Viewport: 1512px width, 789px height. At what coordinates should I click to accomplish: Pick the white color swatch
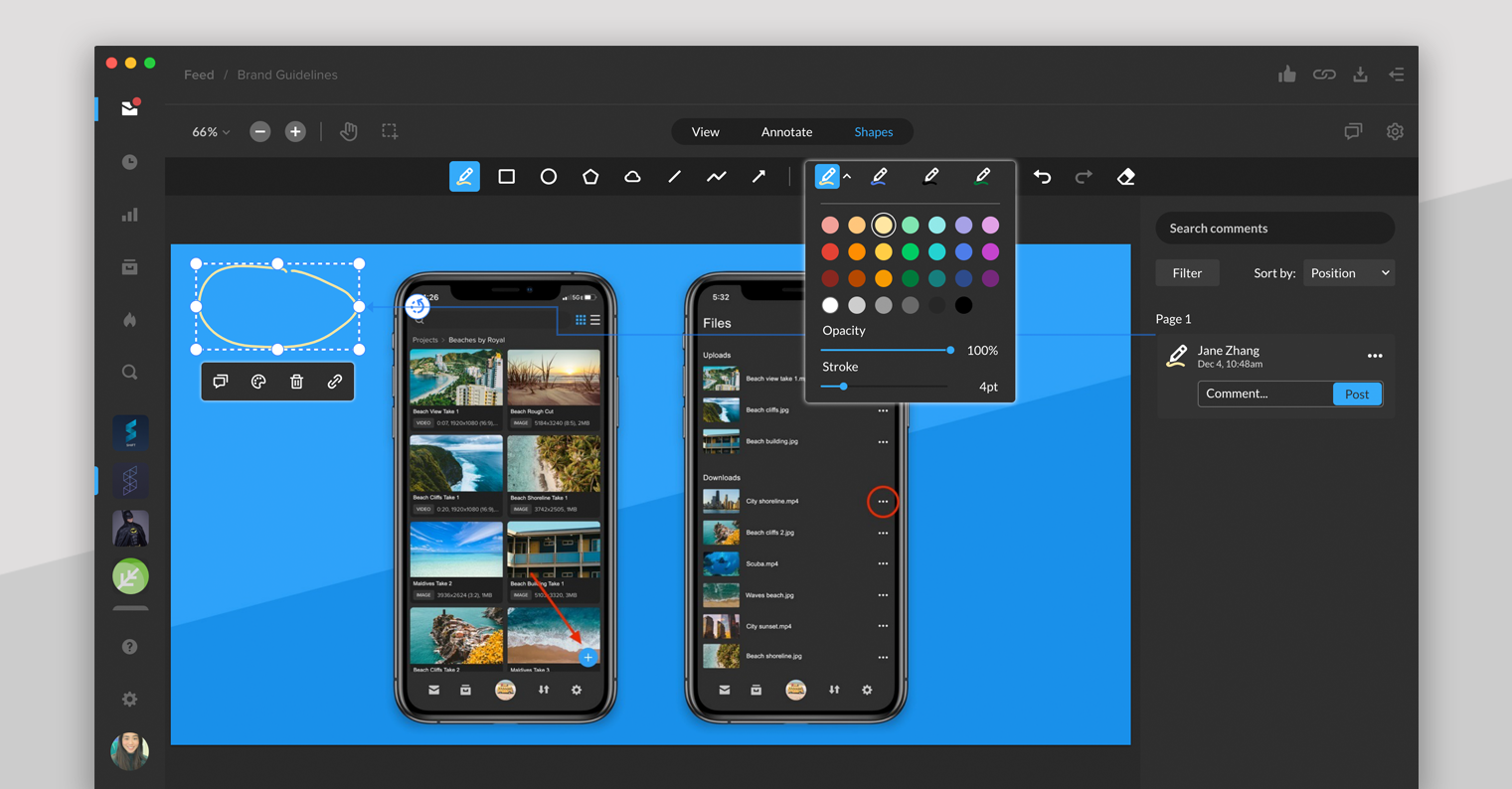click(x=830, y=306)
